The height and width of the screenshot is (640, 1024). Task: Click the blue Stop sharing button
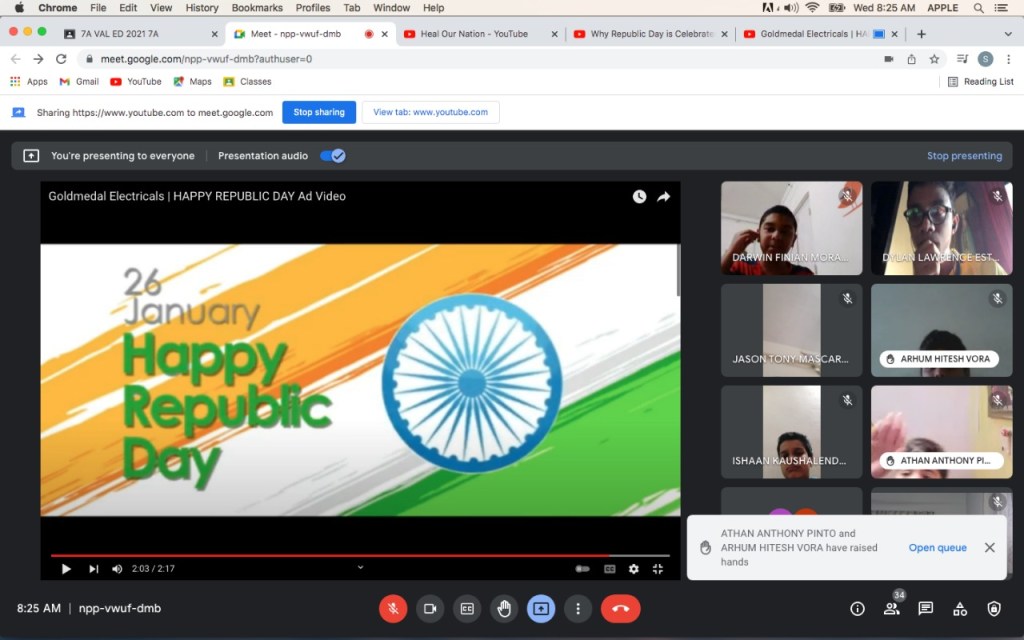(318, 112)
